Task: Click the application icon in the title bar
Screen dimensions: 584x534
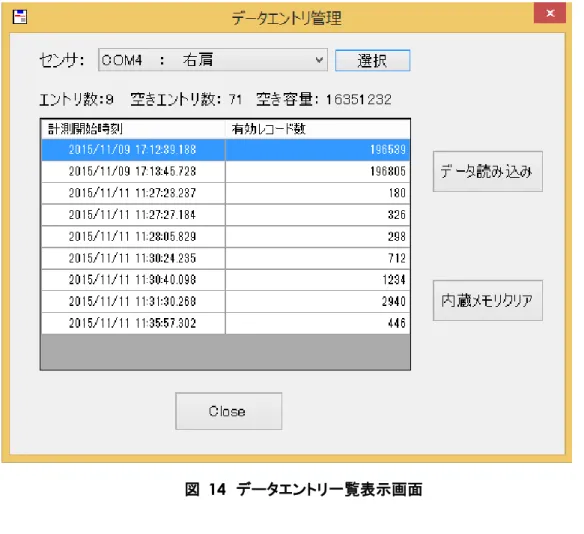Action: pyautogui.click(x=20, y=17)
